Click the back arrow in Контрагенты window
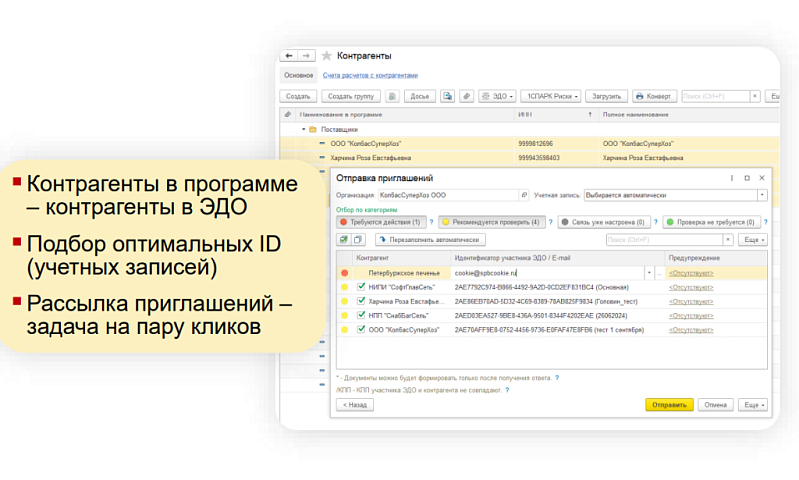The height and width of the screenshot is (480, 799). pyautogui.click(x=289, y=56)
